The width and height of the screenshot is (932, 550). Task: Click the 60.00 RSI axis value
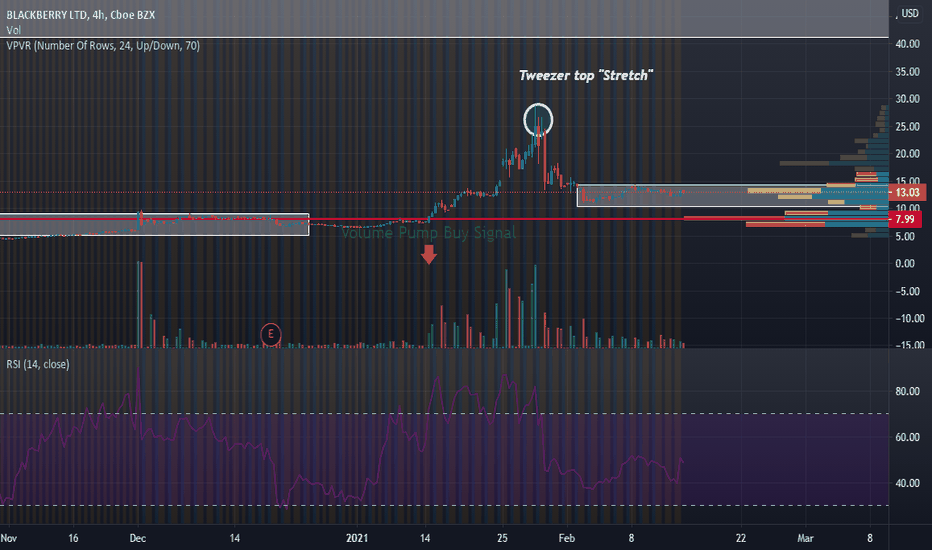[908, 437]
